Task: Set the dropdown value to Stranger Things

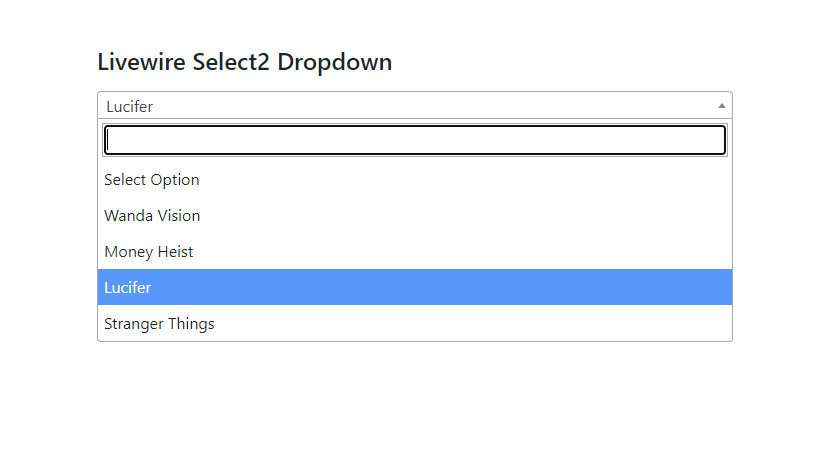Action: 415,323
